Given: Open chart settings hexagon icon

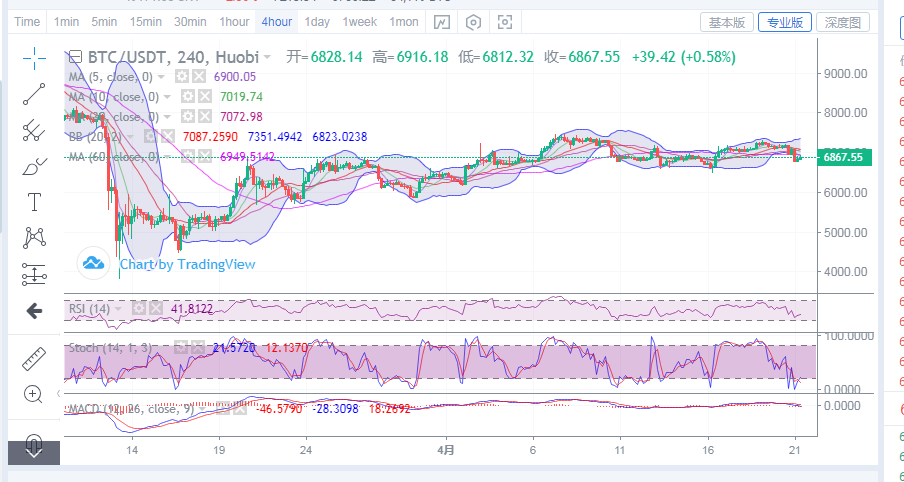Looking at the screenshot, I should tap(473, 22).
